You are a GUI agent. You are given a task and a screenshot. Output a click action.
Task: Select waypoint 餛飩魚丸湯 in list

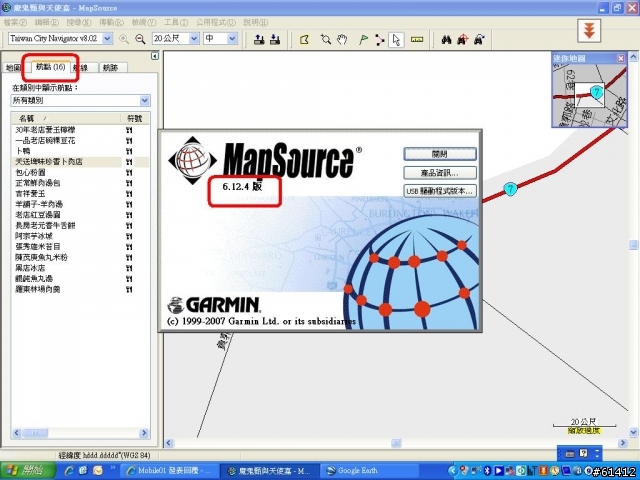coord(34,278)
